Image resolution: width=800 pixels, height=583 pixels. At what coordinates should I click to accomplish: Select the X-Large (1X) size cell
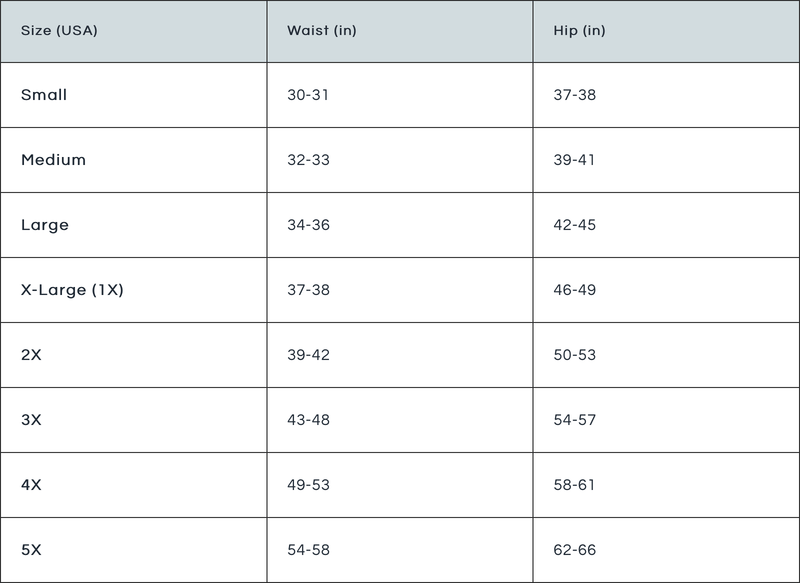tap(72, 290)
